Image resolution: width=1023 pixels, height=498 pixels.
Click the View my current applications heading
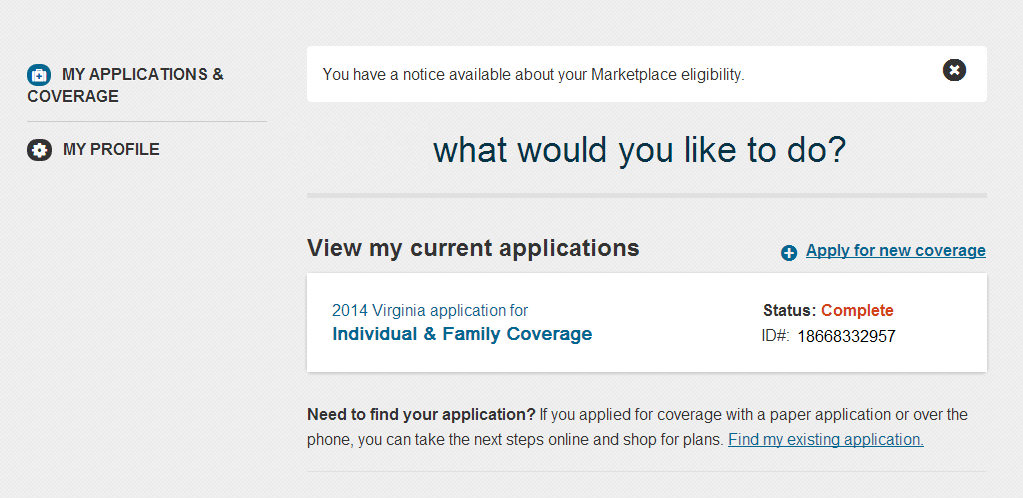click(x=473, y=248)
